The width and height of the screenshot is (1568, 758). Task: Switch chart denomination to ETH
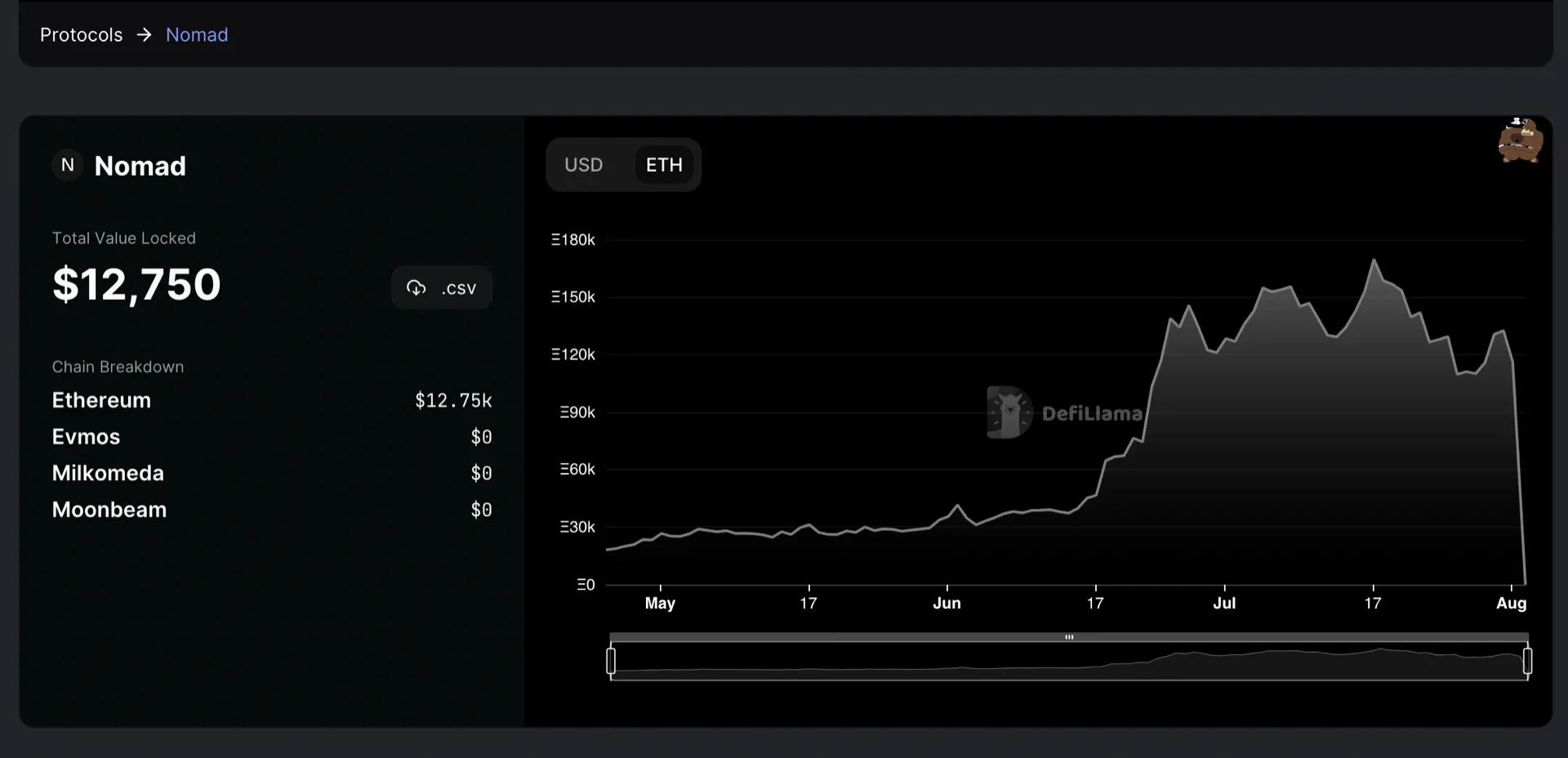pyautogui.click(x=664, y=165)
